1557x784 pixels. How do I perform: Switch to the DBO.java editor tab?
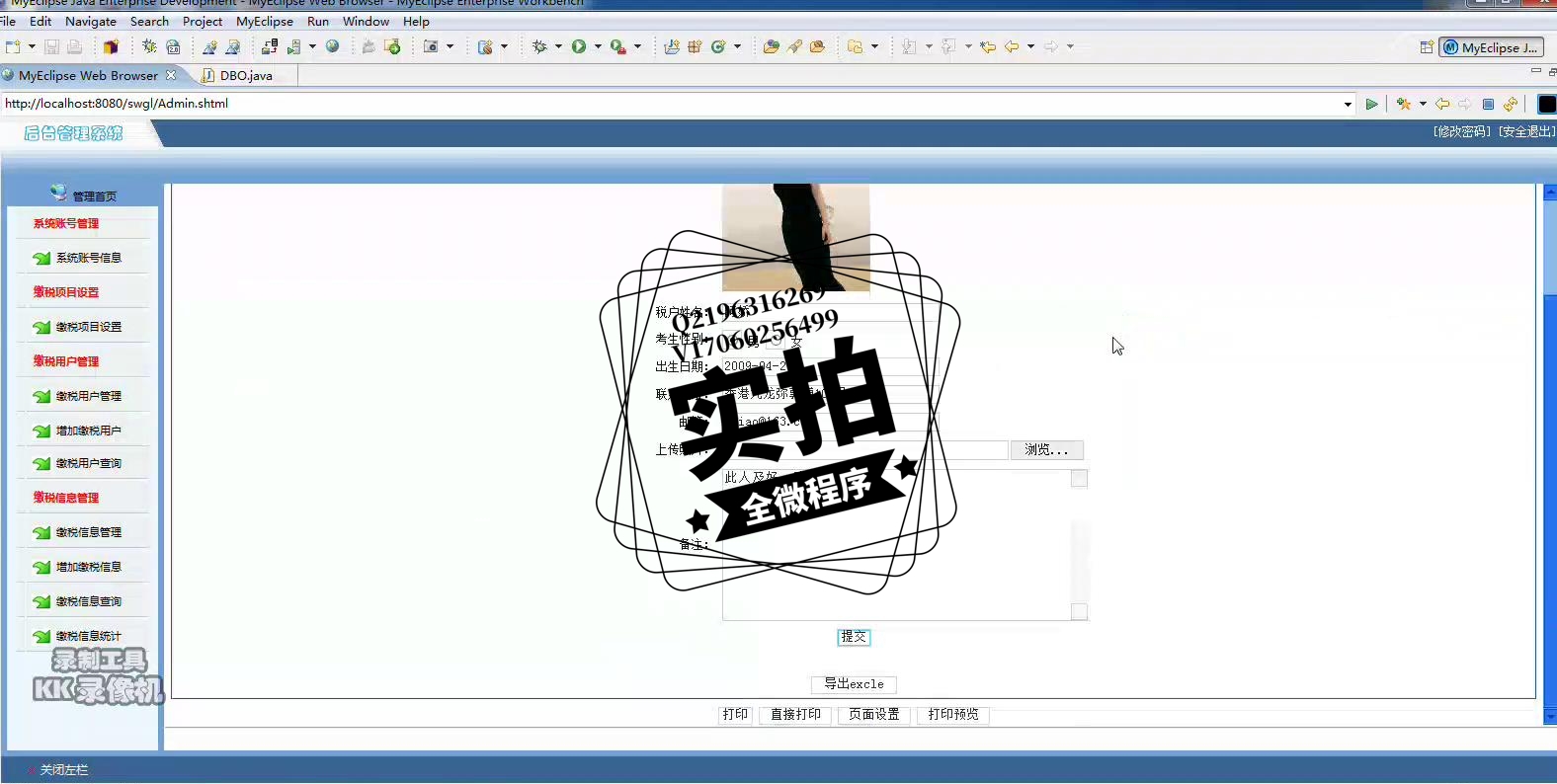(x=246, y=75)
